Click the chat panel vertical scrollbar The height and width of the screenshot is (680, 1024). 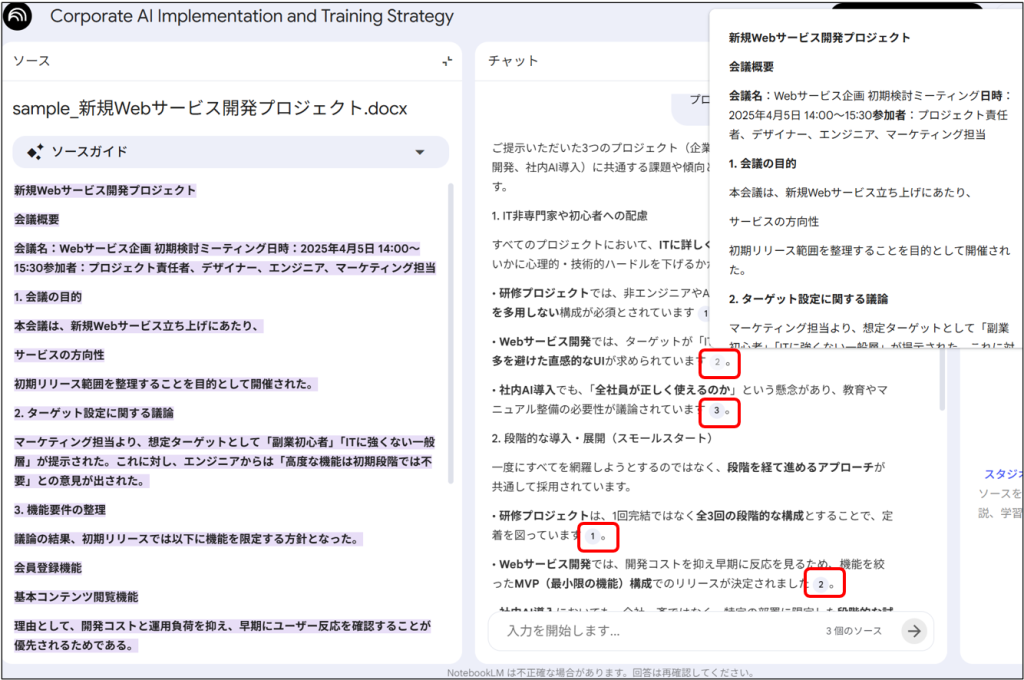[942, 380]
